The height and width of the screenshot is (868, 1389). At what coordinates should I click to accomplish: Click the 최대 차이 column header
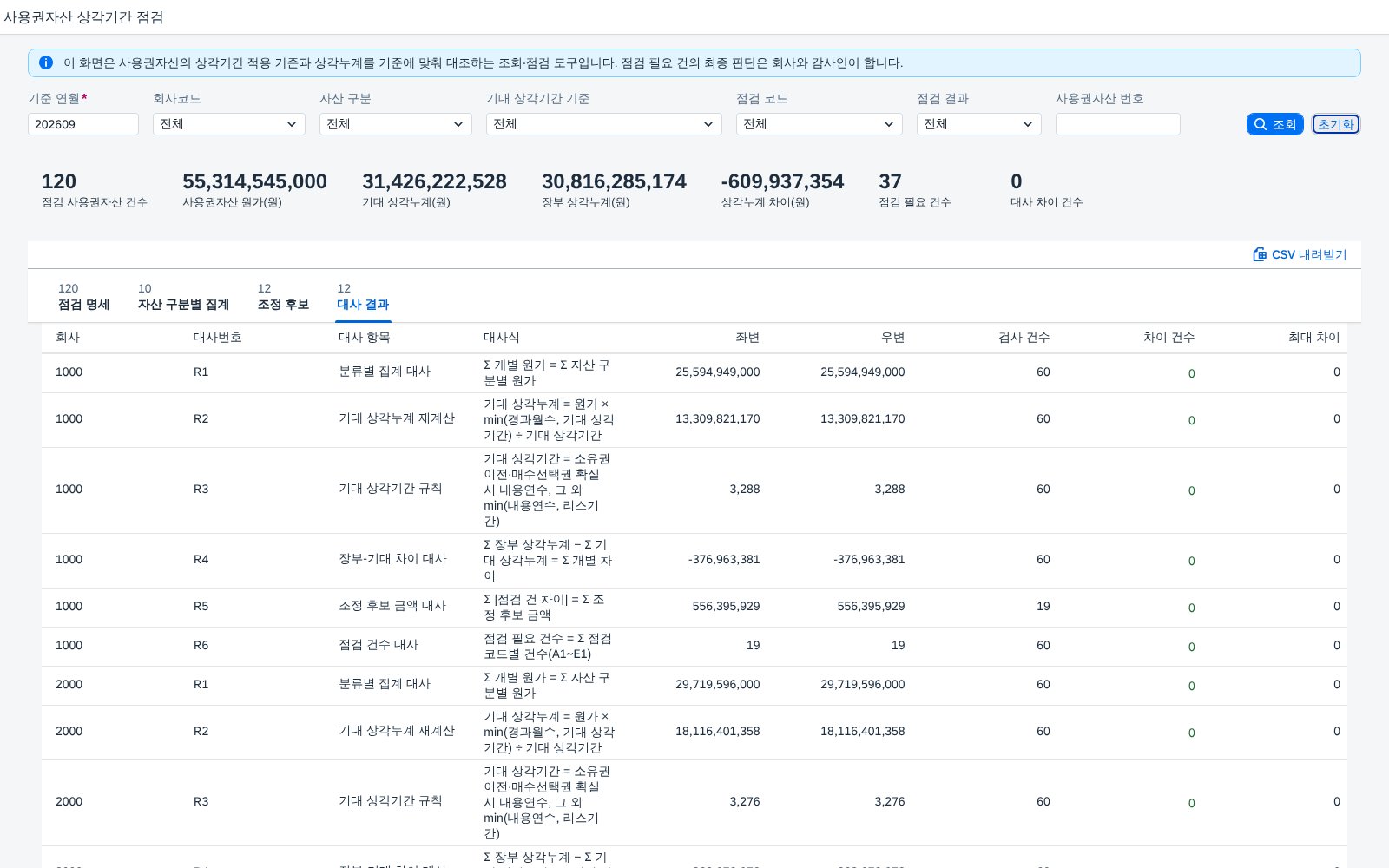[x=1314, y=338]
